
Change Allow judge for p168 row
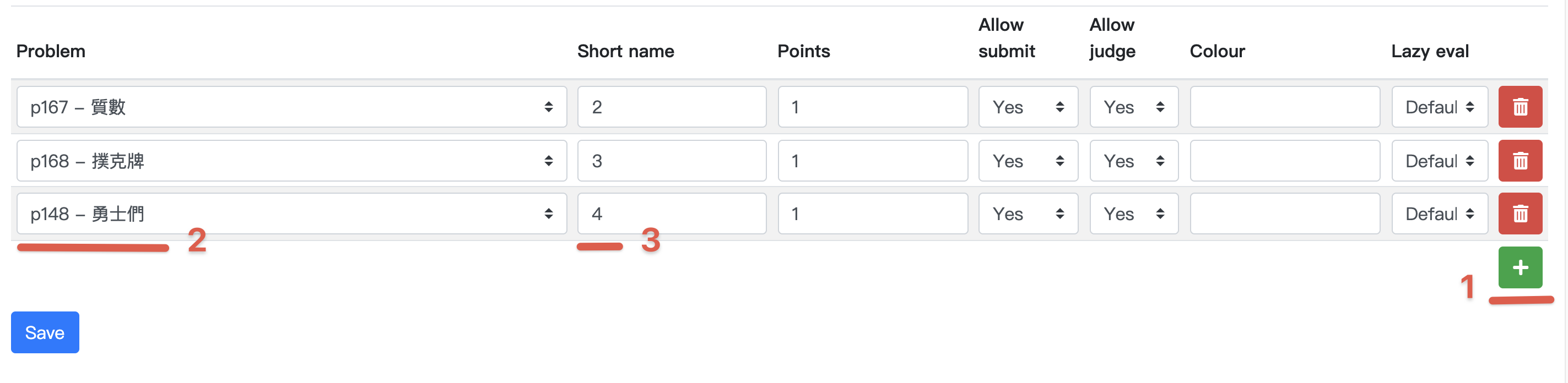click(x=1133, y=161)
